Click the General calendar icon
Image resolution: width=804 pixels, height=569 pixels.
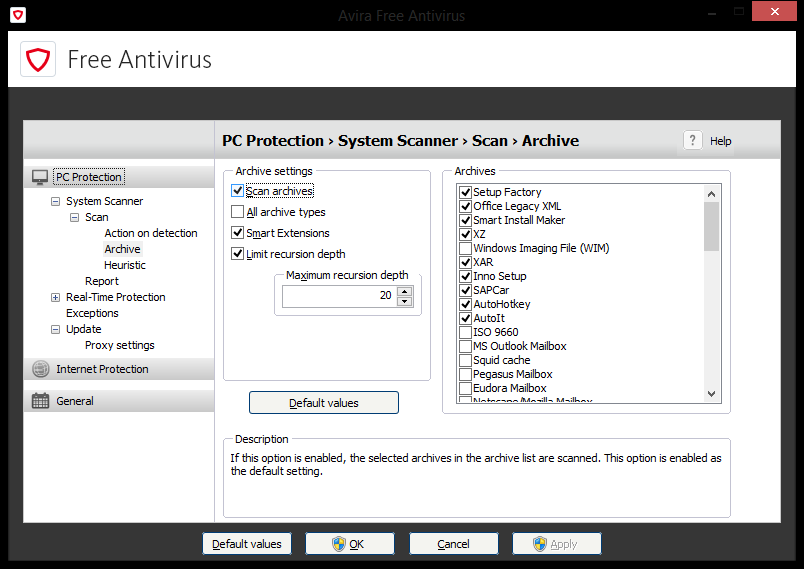click(x=41, y=401)
